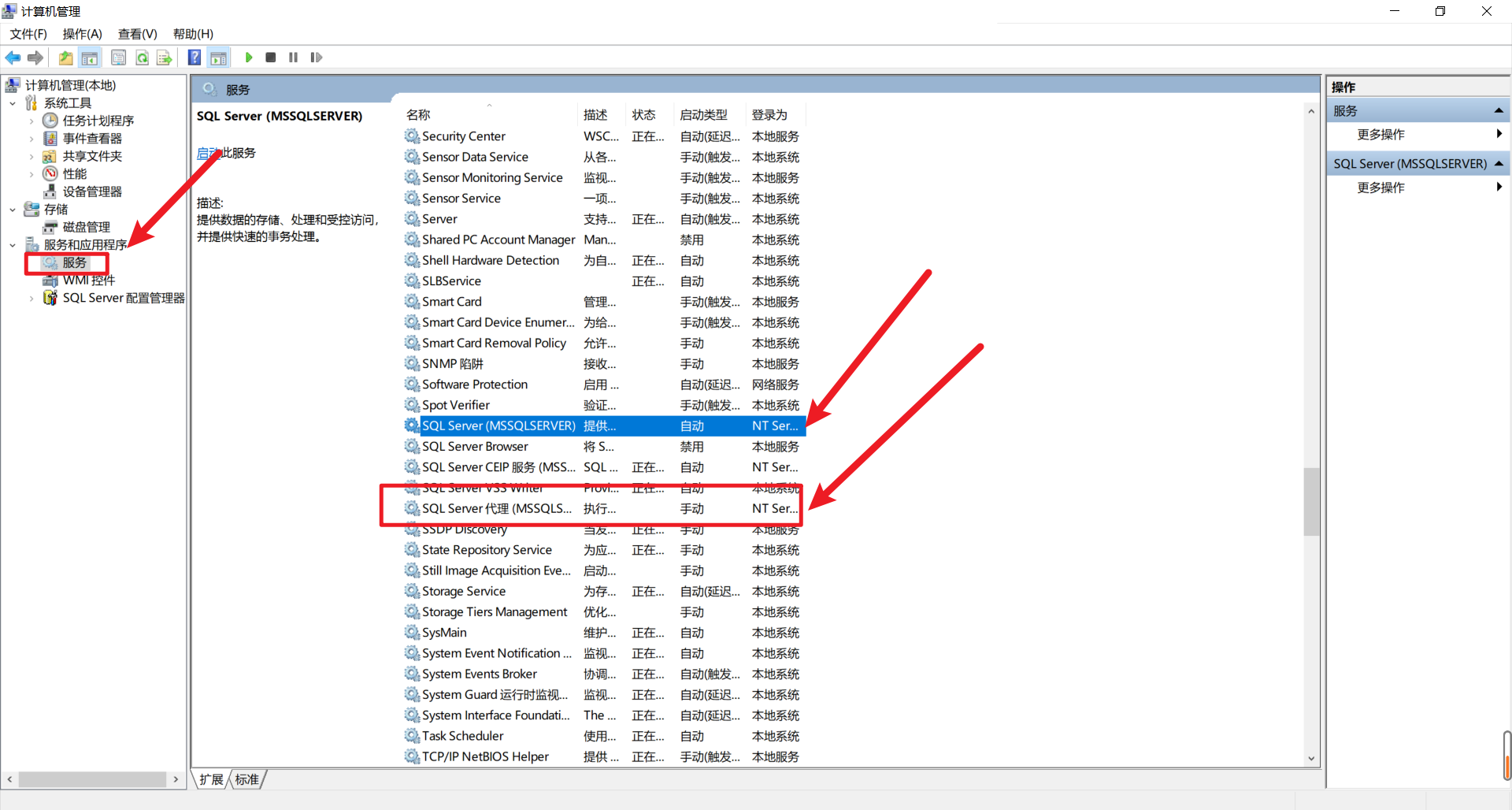Select the Task Scheduler service

click(x=604, y=736)
